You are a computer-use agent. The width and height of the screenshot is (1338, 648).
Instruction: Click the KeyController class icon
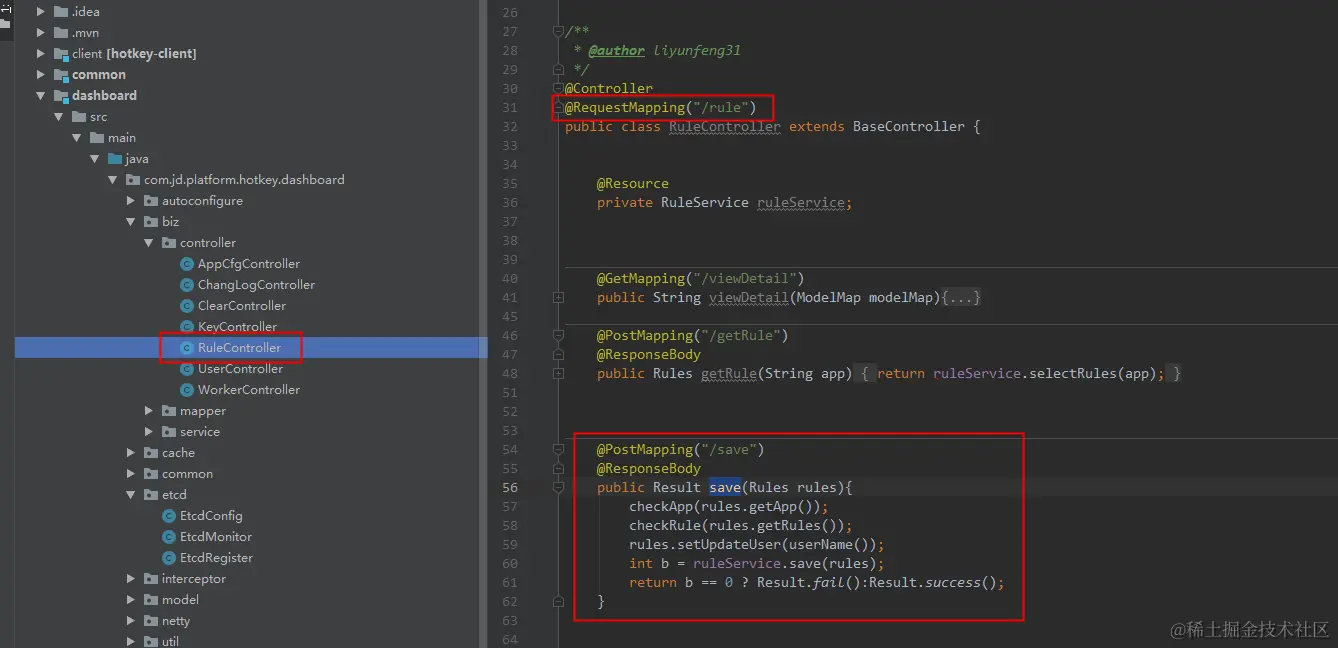(x=186, y=327)
